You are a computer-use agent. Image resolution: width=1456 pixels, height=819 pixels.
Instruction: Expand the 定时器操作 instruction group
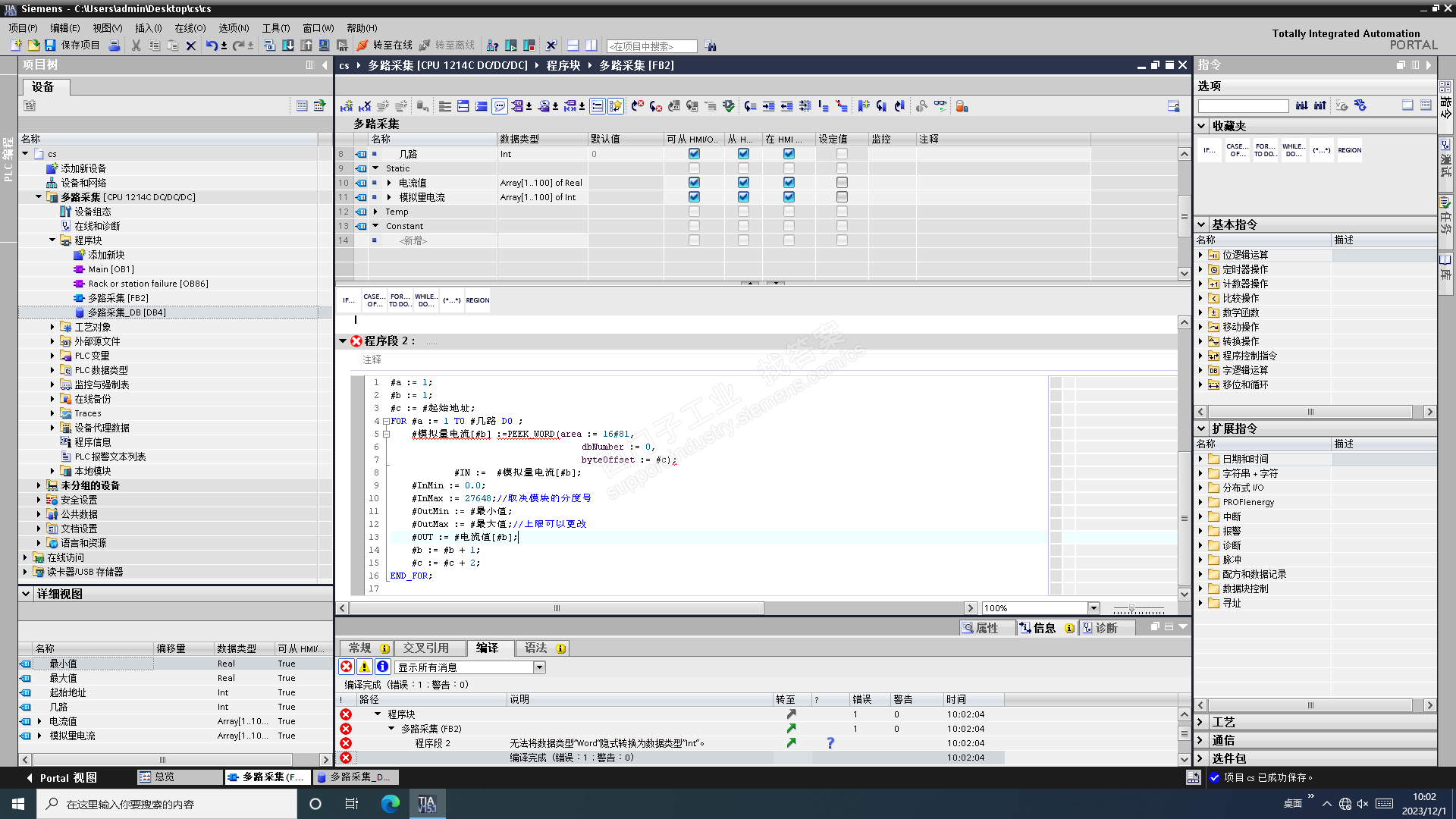pos(1200,269)
